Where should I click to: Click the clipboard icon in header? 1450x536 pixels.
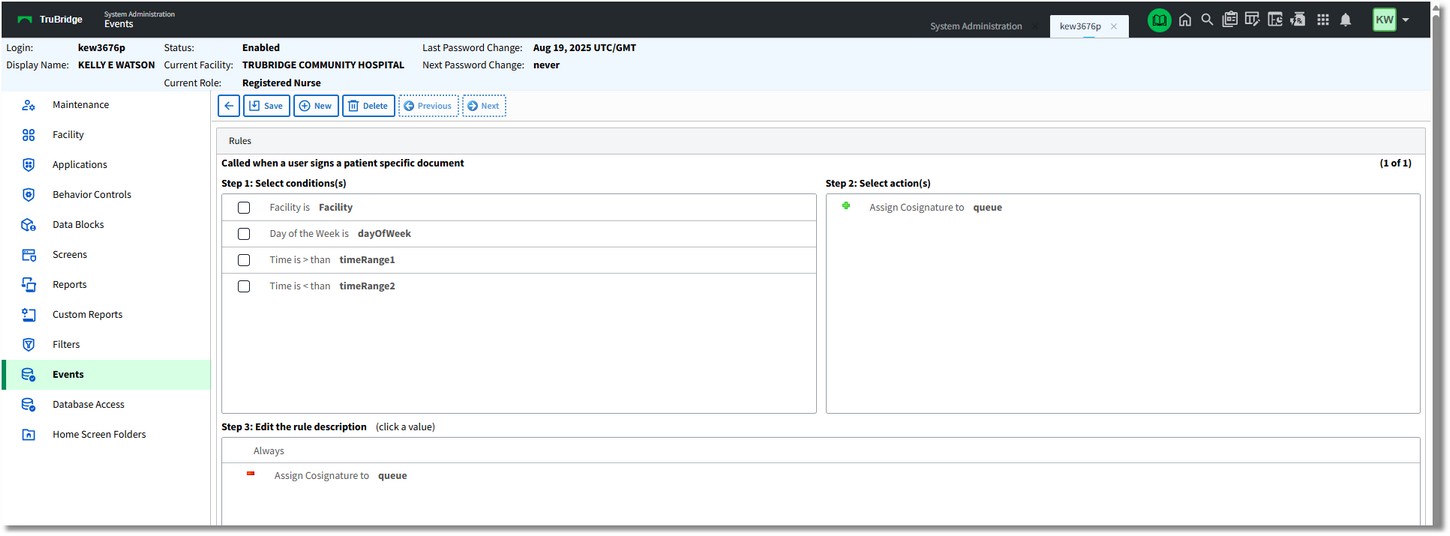point(1229,20)
